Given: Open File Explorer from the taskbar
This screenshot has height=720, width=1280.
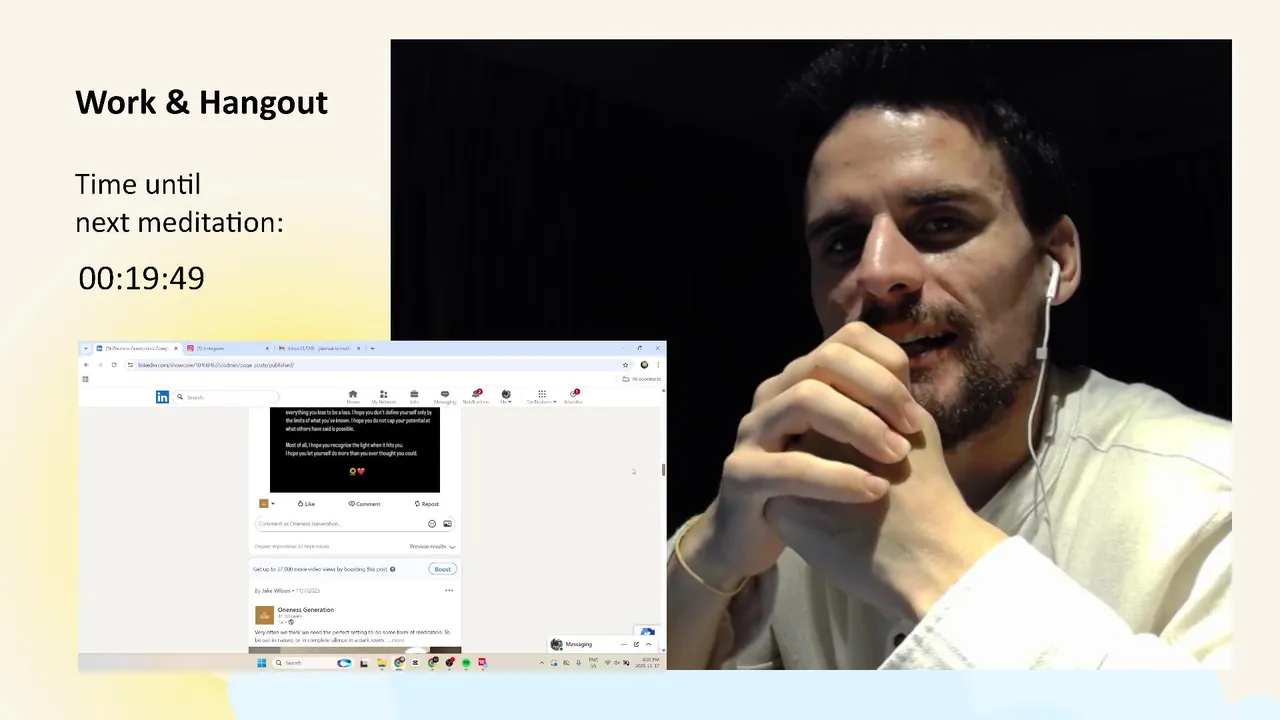Looking at the screenshot, I should point(382,663).
